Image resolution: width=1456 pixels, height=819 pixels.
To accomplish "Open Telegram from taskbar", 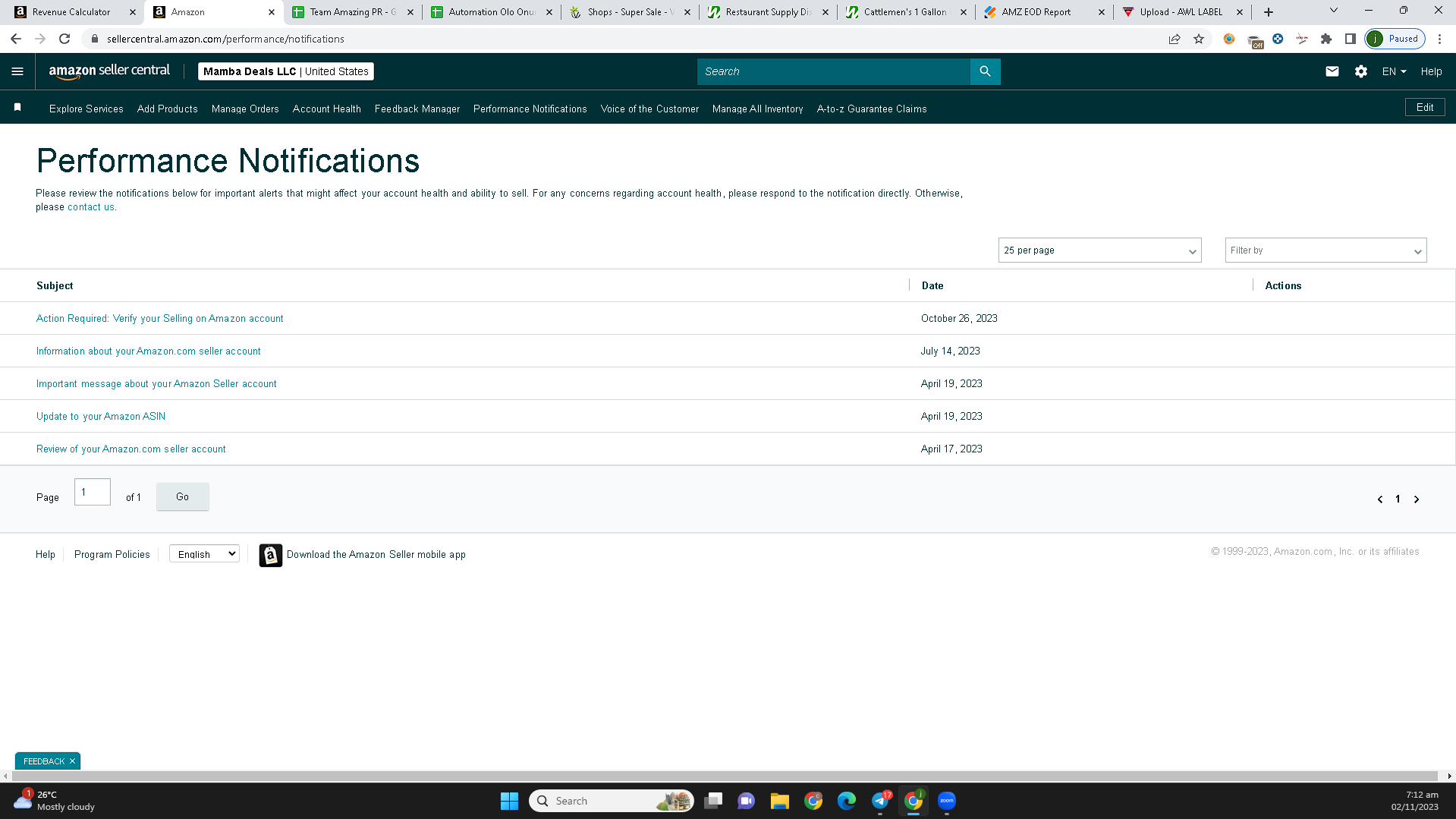I will pos(880,801).
